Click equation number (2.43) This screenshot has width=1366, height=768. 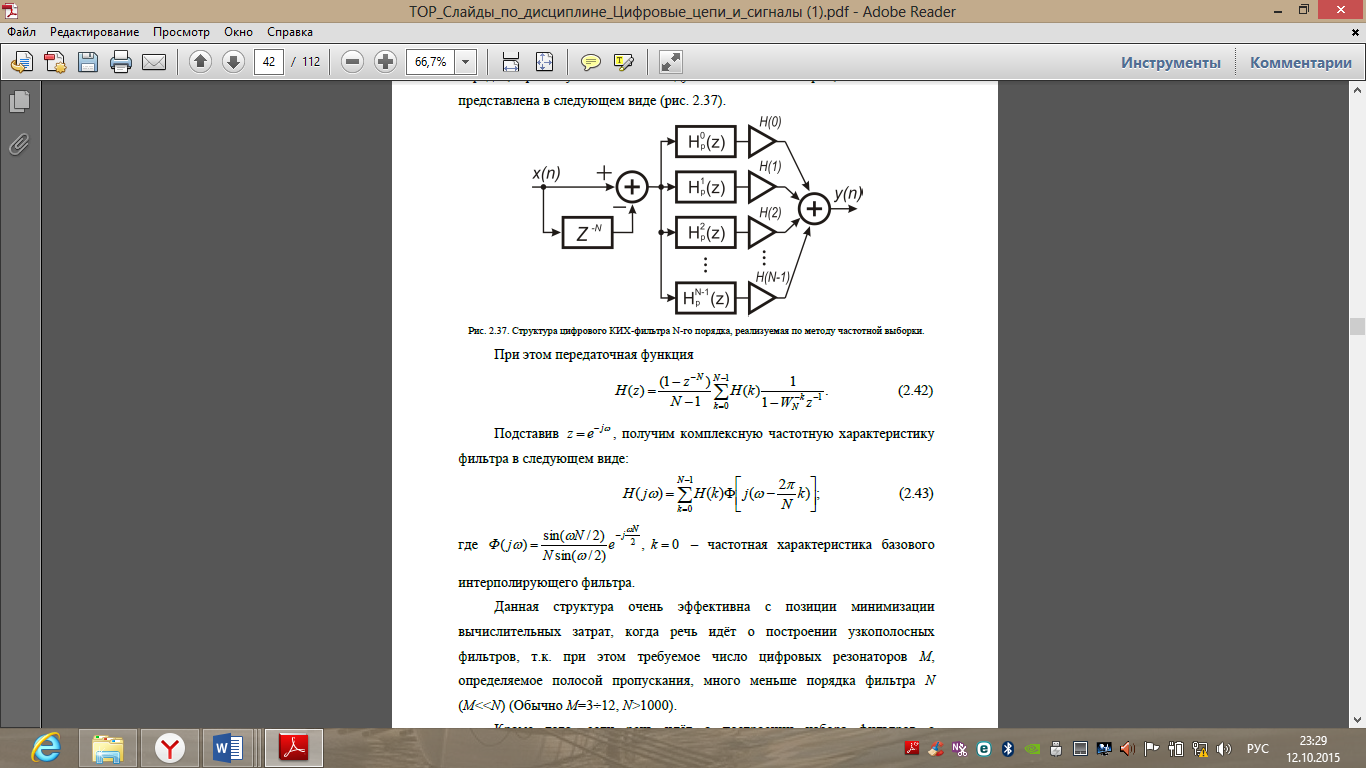[915, 493]
